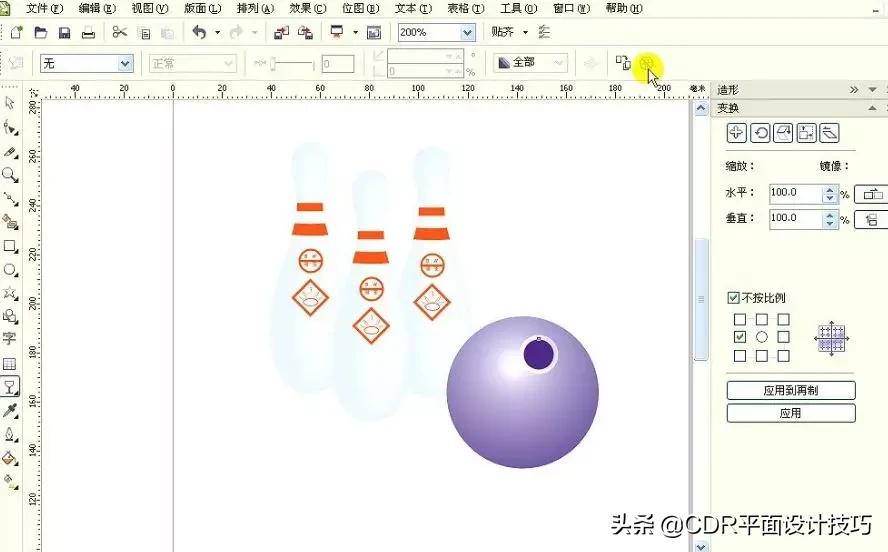Cut selection with the scissors icon
This screenshot has width=888, height=552.
pyautogui.click(x=119, y=32)
